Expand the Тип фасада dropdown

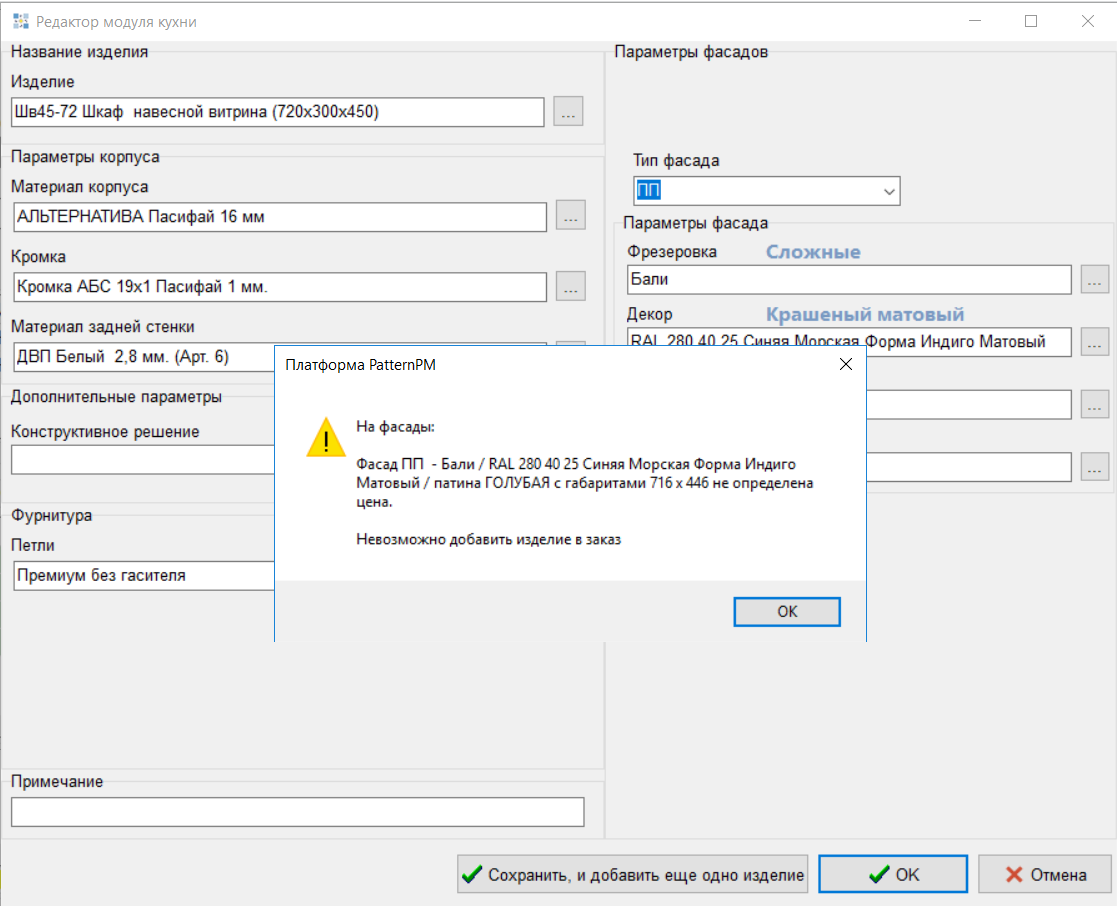[888, 191]
